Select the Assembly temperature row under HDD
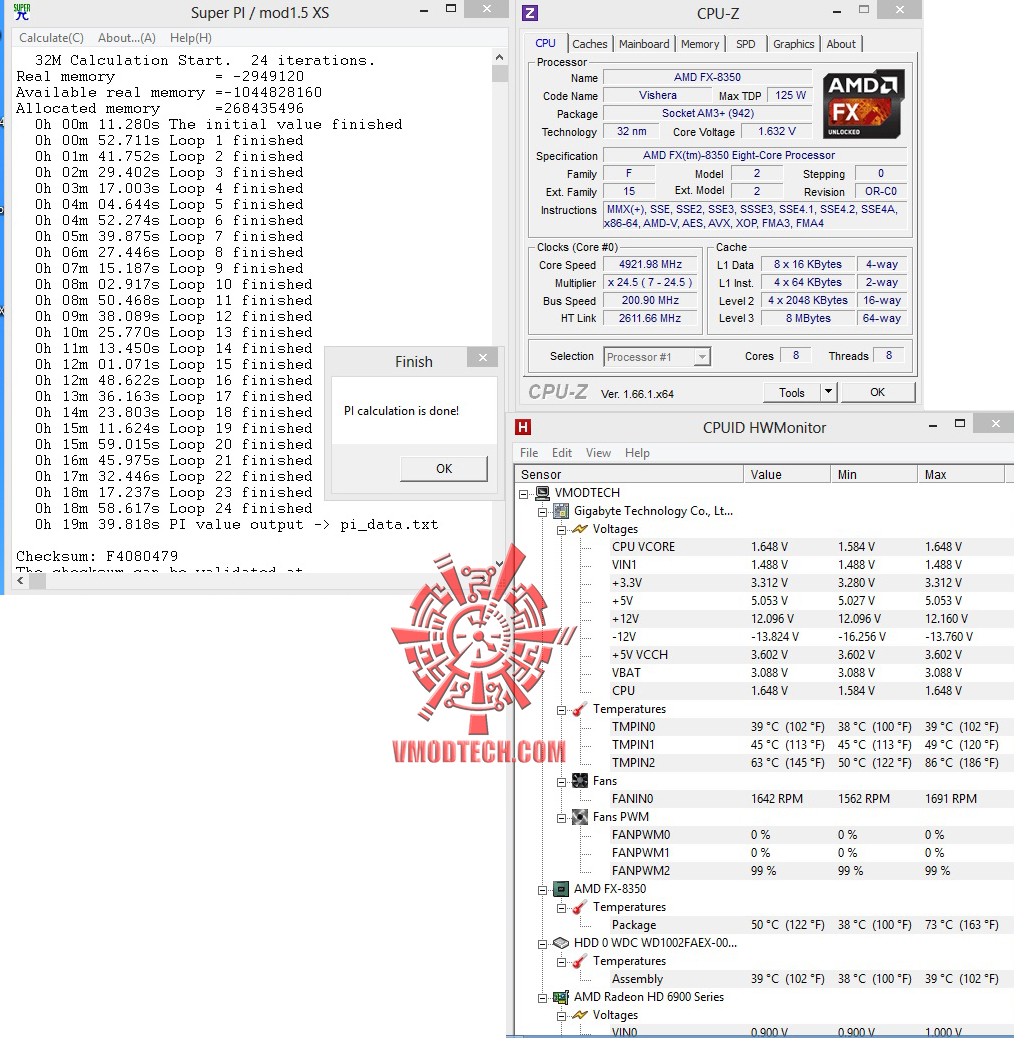Image resolution: width=1014 pixels, height=1038 pixels. [x=811, y=978]
